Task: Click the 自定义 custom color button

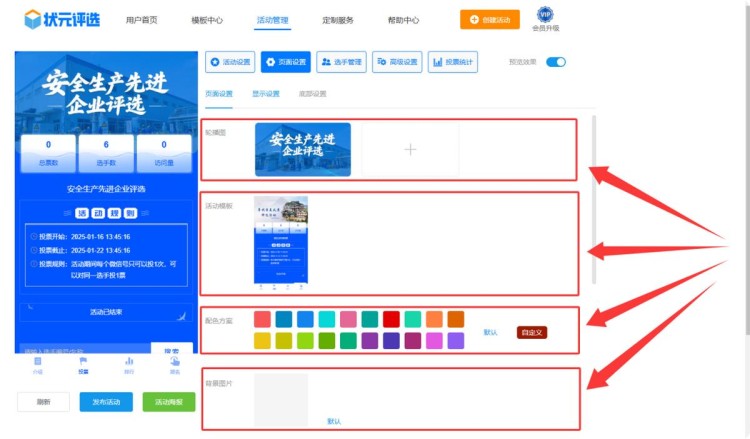Action: point(531,332)
